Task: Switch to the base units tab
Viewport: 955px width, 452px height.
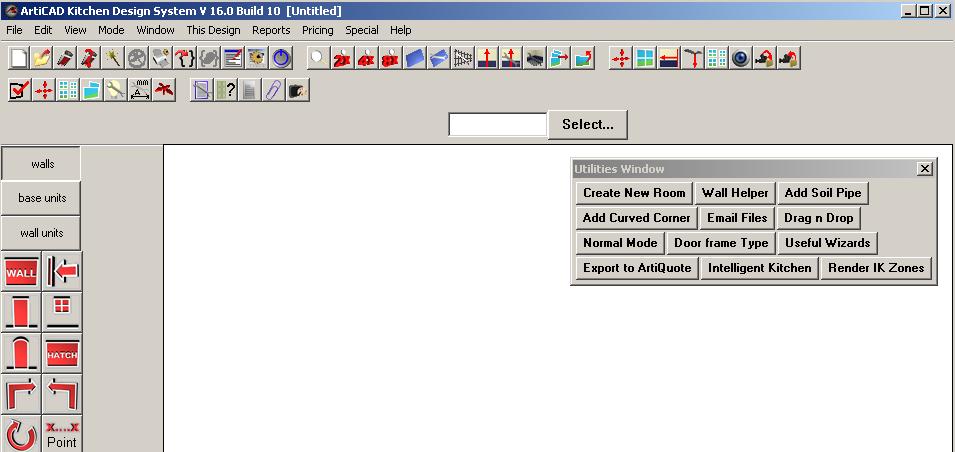Action: (x=41, y=198)
